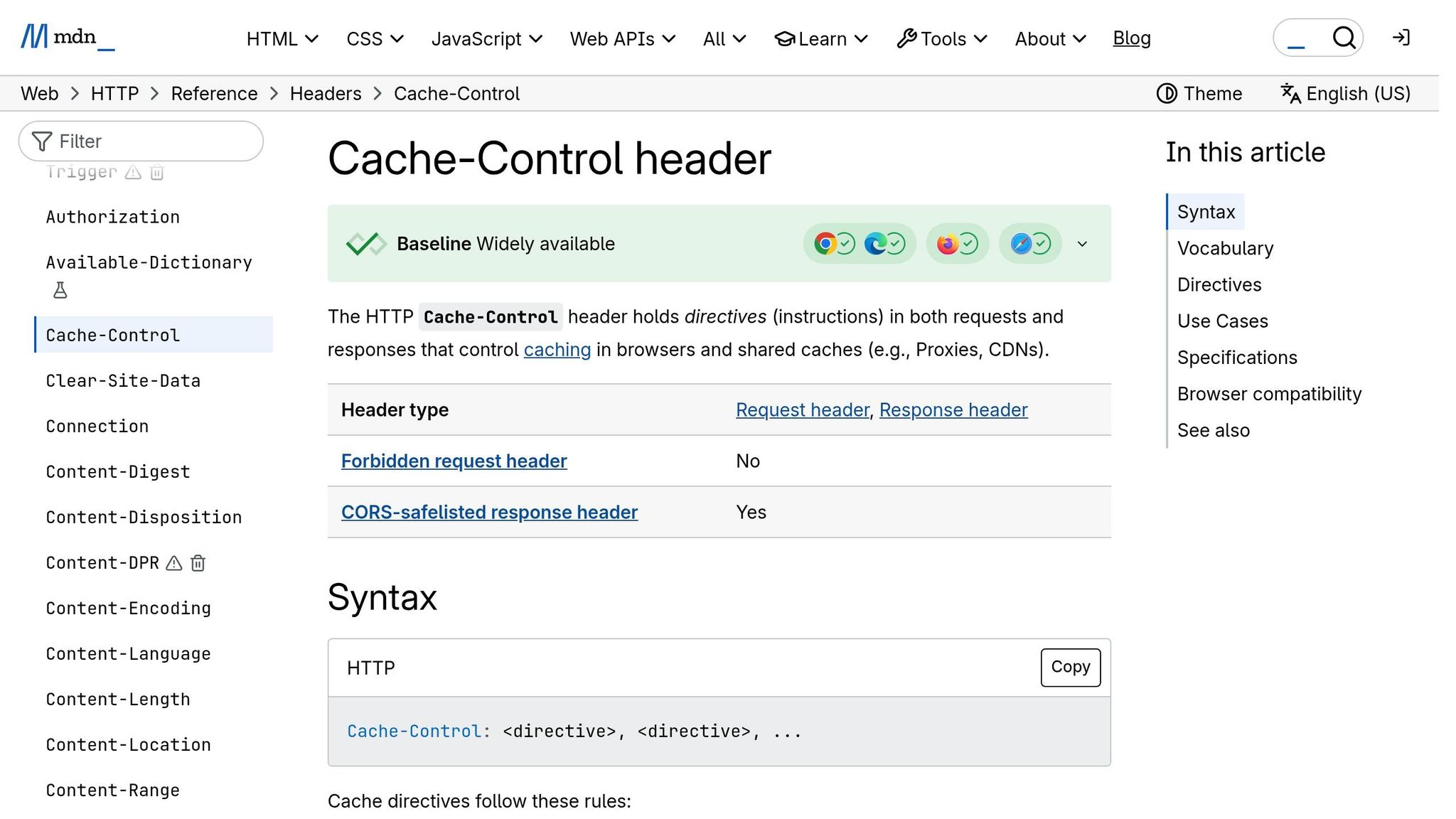Open CORS-safelisted response header link

click(x=489, y=512)
